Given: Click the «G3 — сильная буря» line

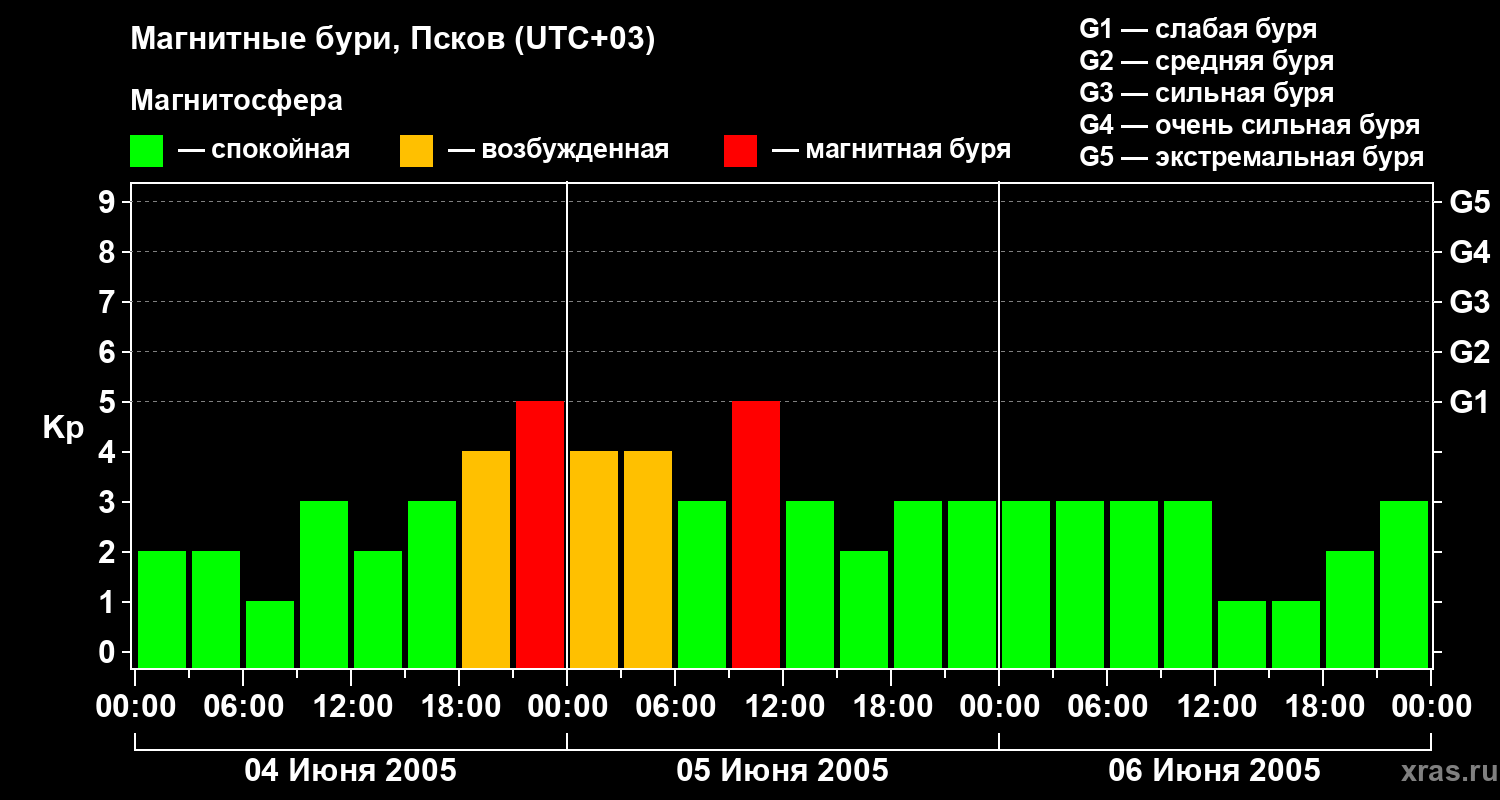Looking at the screenshot, I should tap(1206, 93).
